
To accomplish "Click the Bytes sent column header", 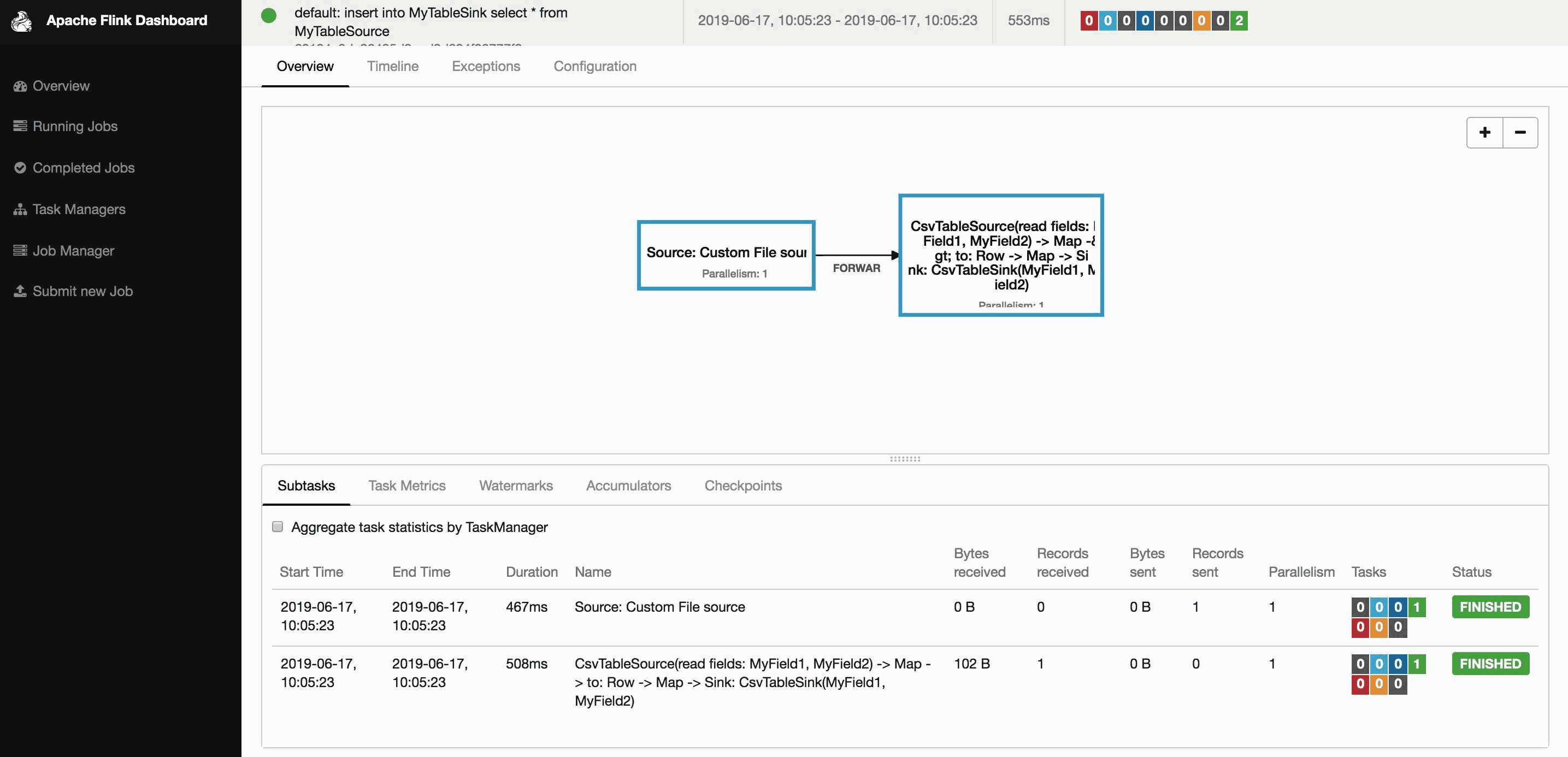I will (1147, 563).
